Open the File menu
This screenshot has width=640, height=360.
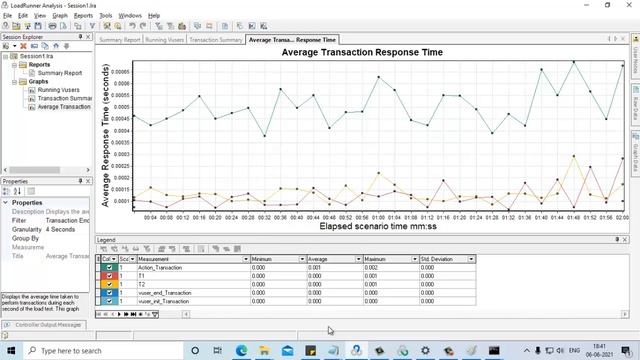(x=7, y=16)
